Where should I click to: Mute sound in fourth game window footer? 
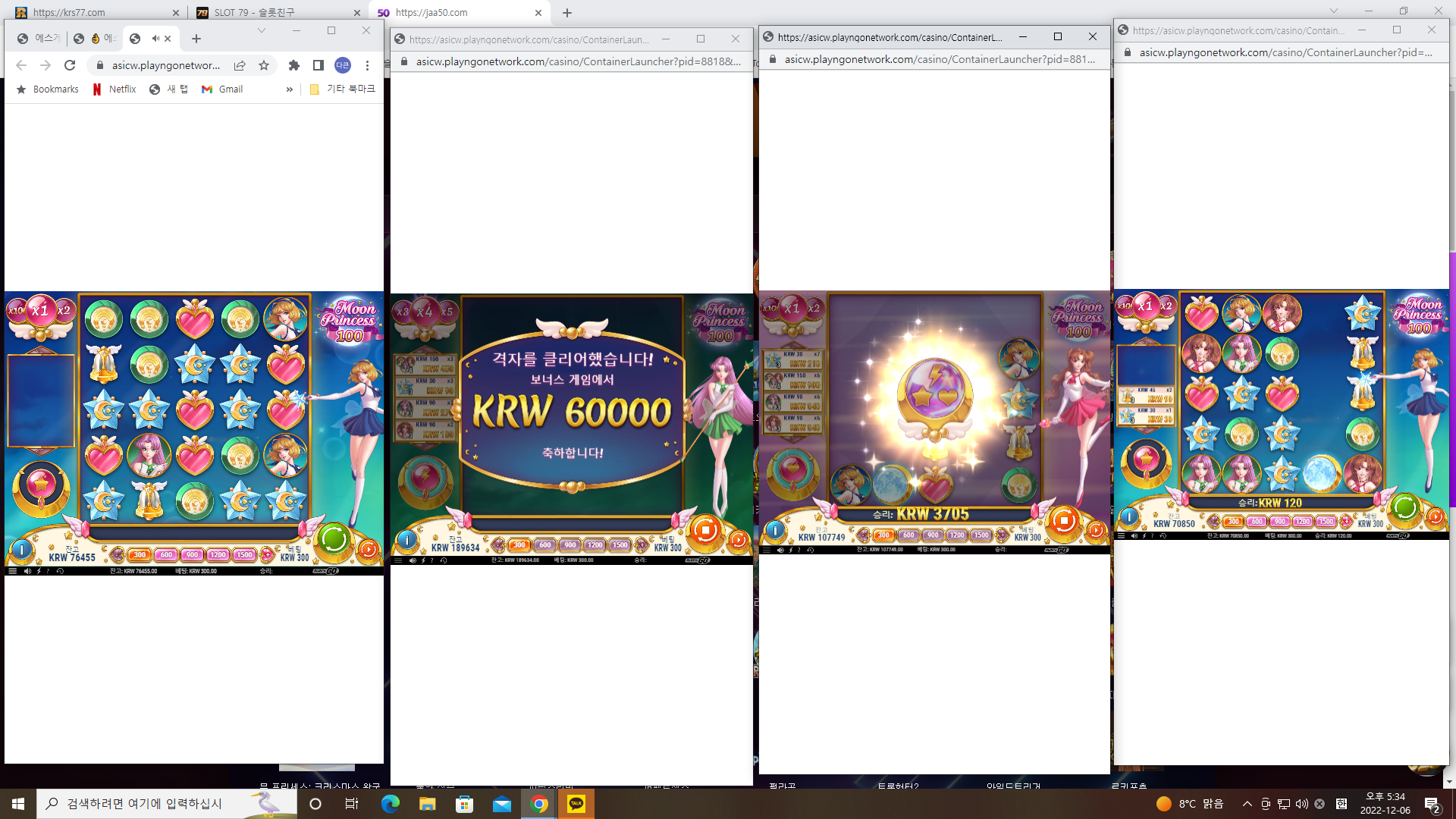tap(1134, 535)
